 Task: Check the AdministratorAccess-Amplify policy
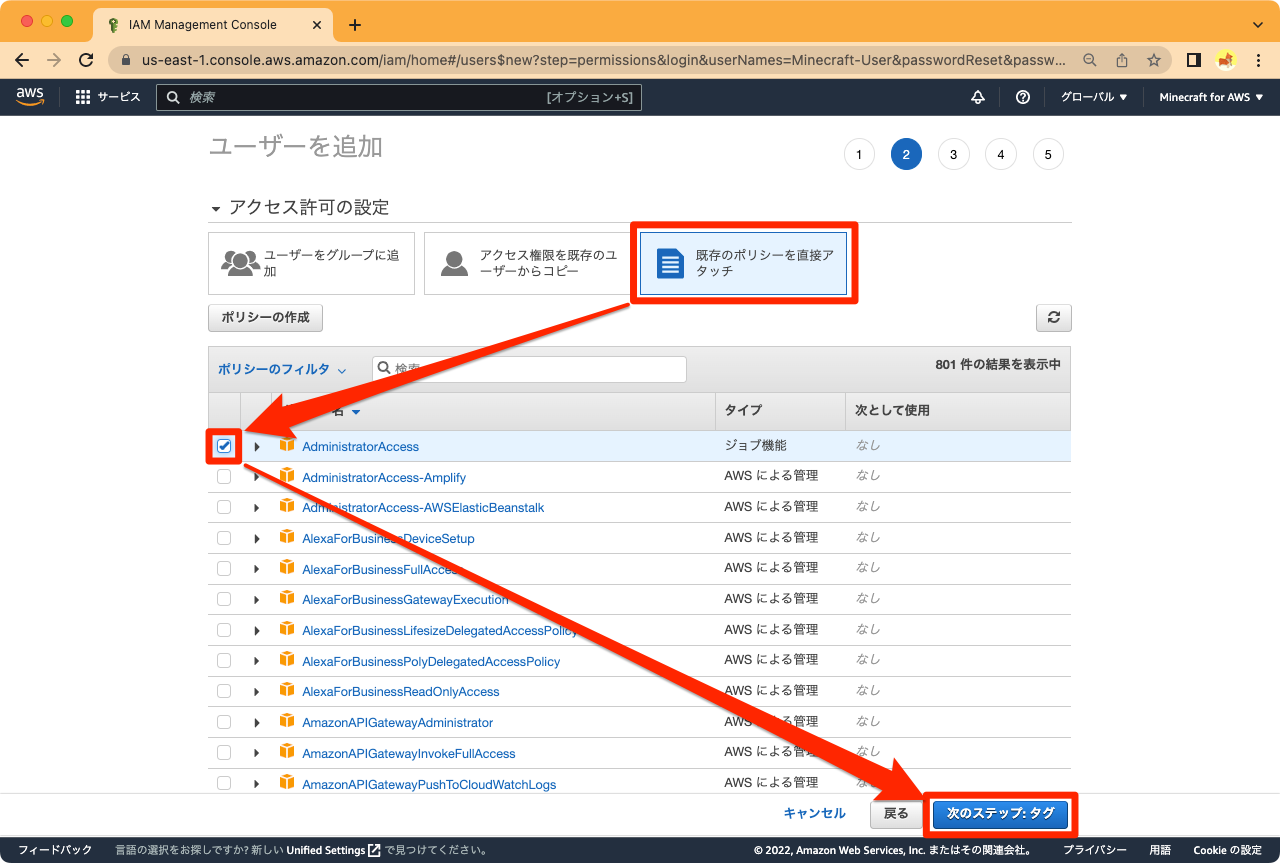(x=223, y=476)
